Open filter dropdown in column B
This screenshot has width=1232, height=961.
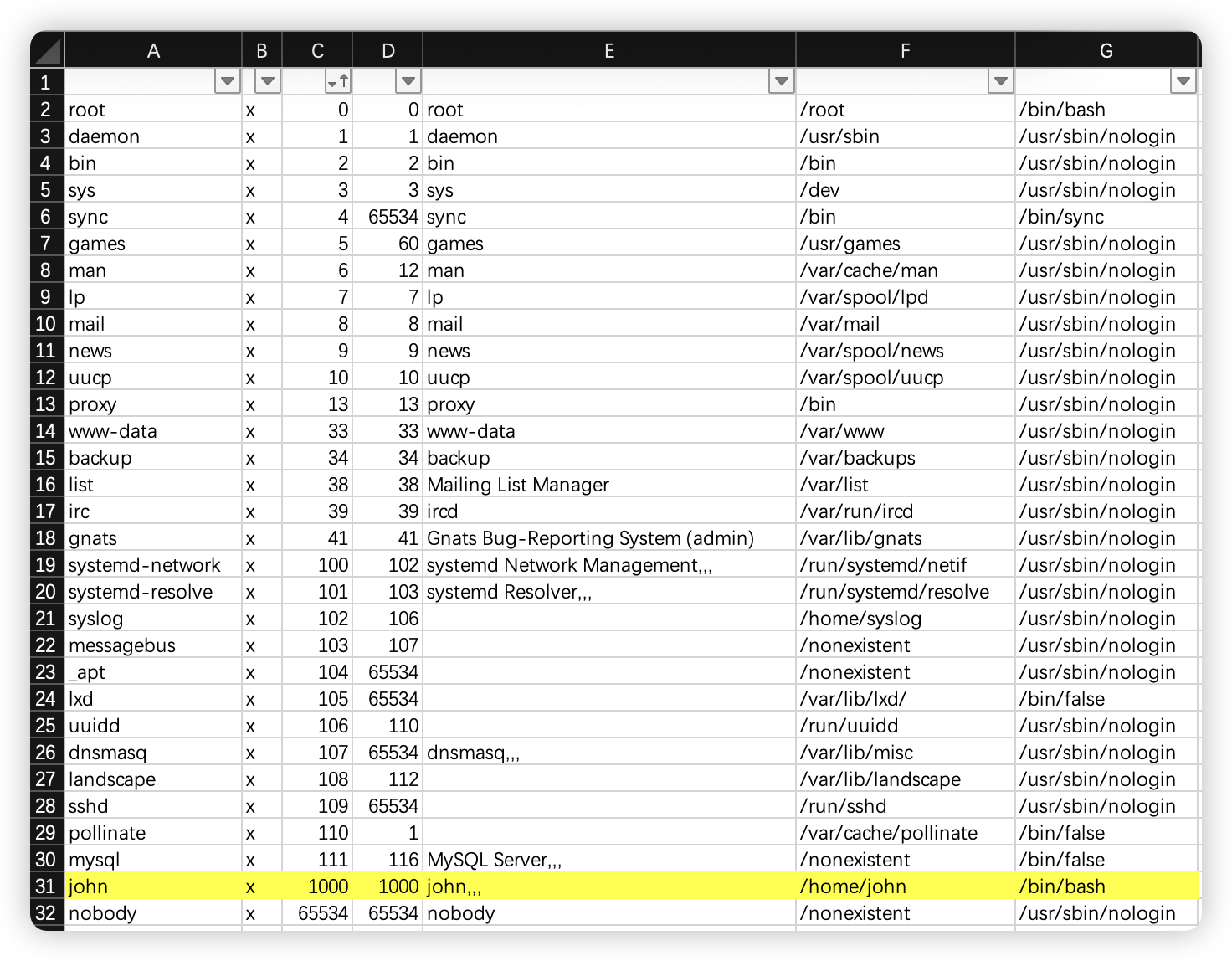coord(267,81)
